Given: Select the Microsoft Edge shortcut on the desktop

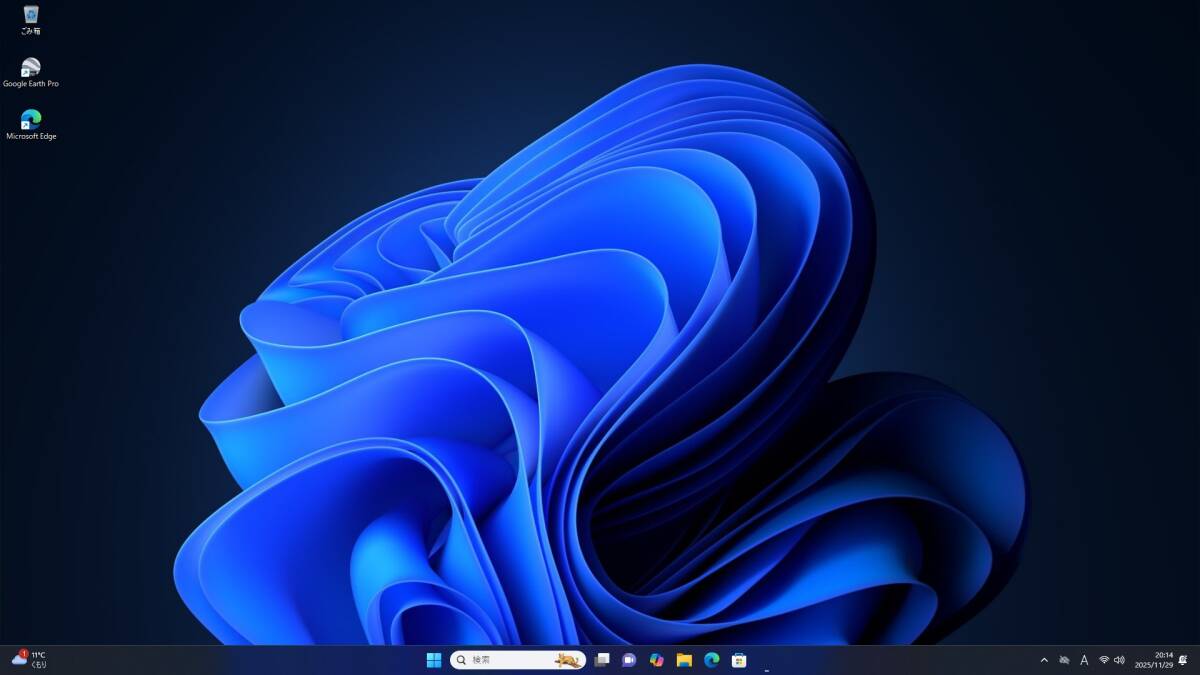Looking at the screenshot, I should click(31, 122).
